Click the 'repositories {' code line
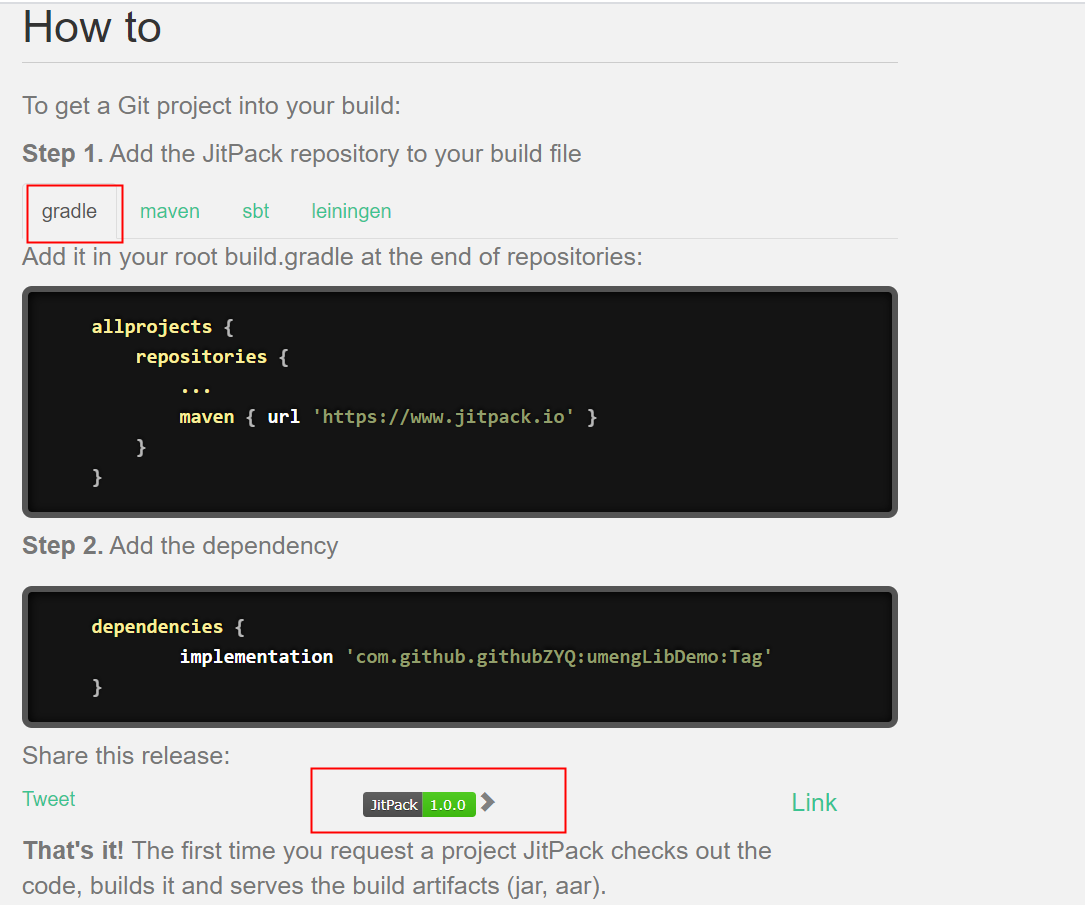 pyautogui.click(x=212, y=357)
